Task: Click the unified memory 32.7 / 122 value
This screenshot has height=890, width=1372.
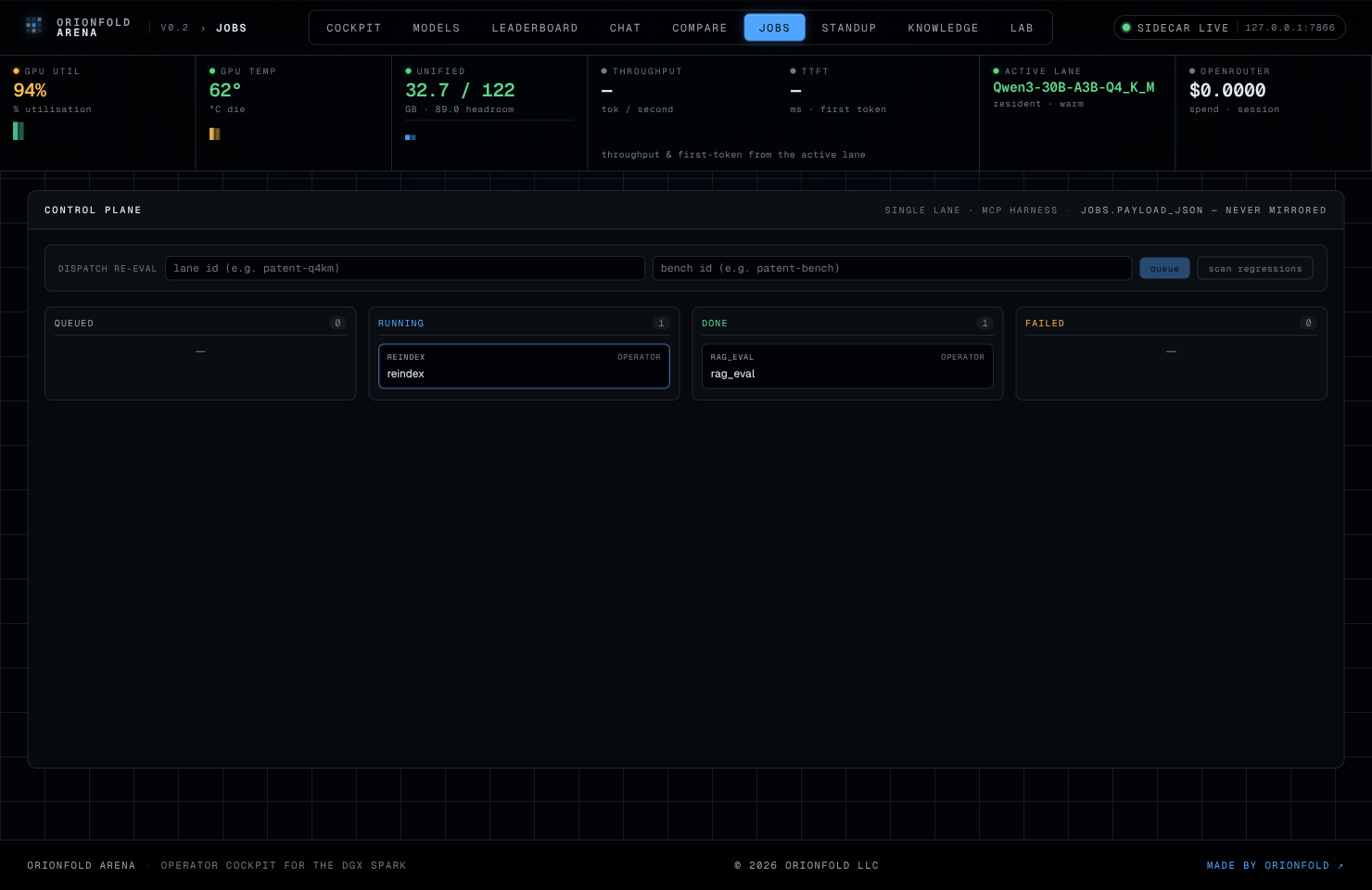Action: pyautogui.click(x=460, y=90)
